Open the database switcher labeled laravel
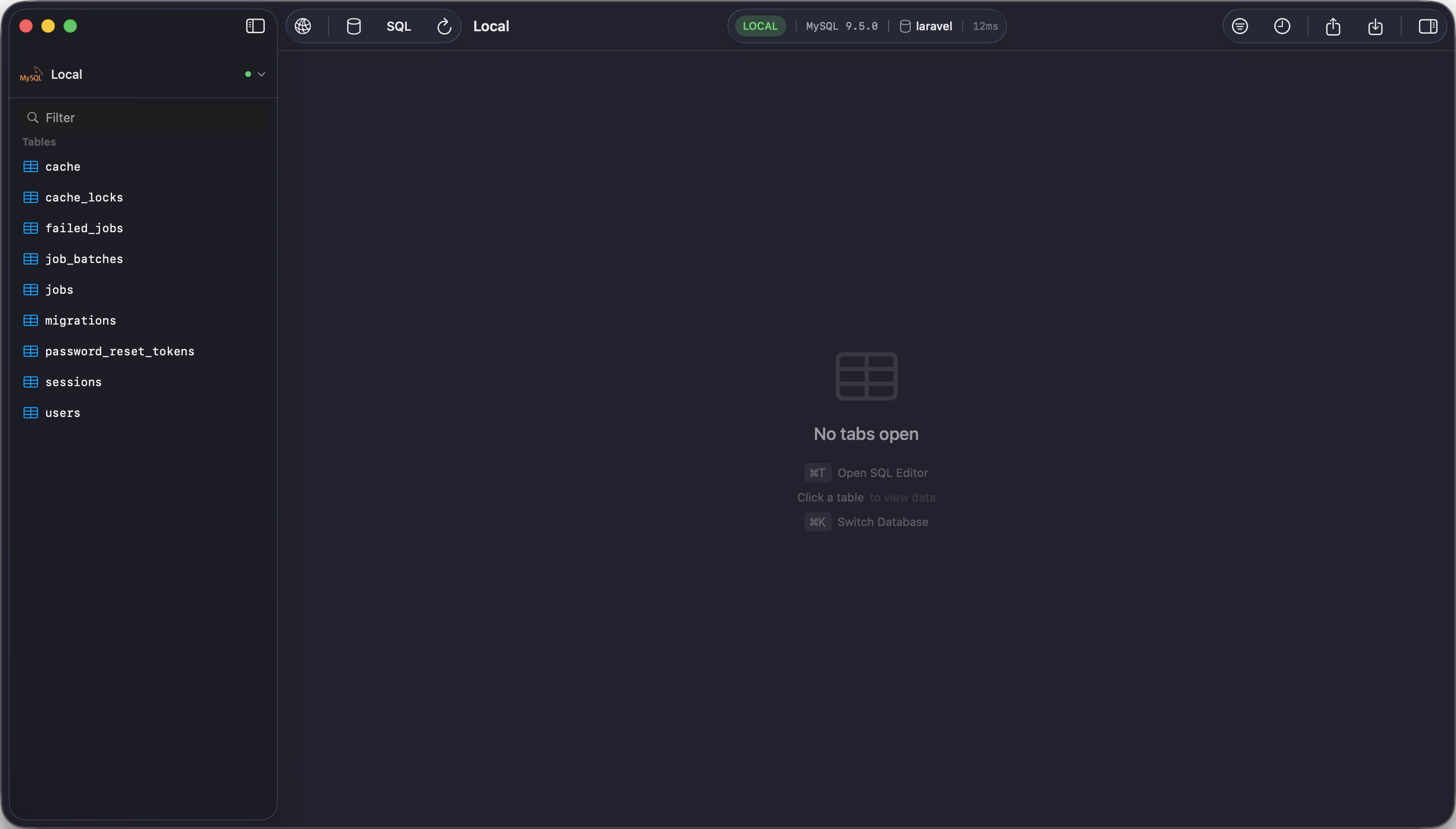Viewport: 1456px width, 829px height. [926, 25]
